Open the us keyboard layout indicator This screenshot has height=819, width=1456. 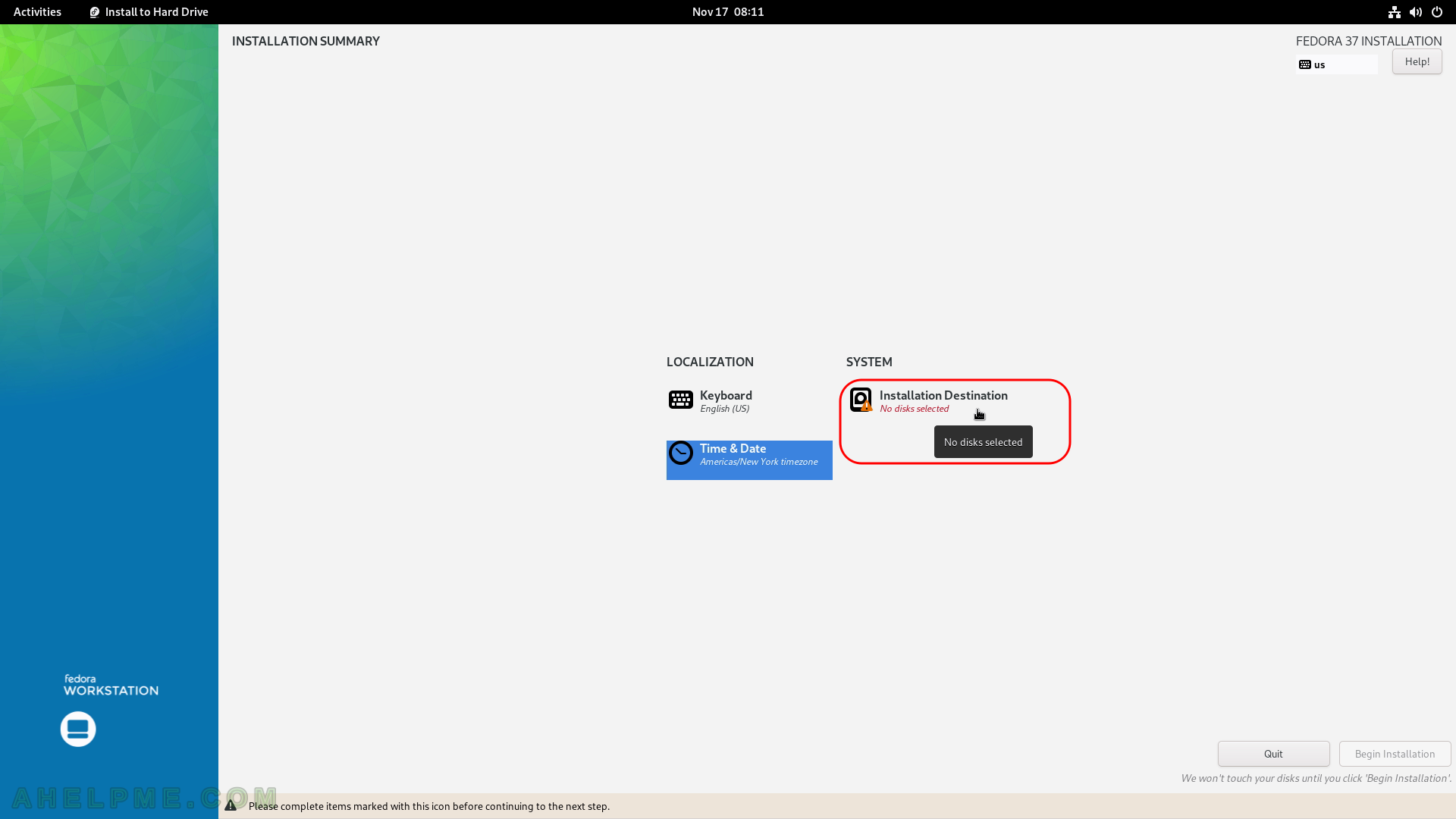(x=1336, y=64)
